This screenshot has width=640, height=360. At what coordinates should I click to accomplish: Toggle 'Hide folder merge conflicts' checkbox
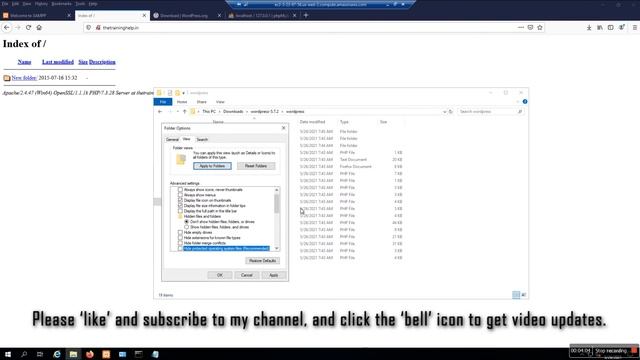click(180, 243)
